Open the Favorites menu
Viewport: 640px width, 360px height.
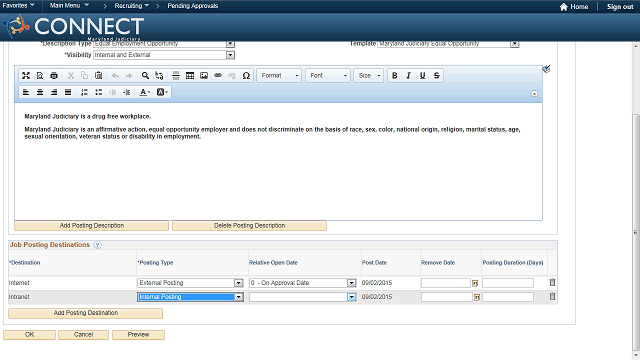tap(18, 6)
